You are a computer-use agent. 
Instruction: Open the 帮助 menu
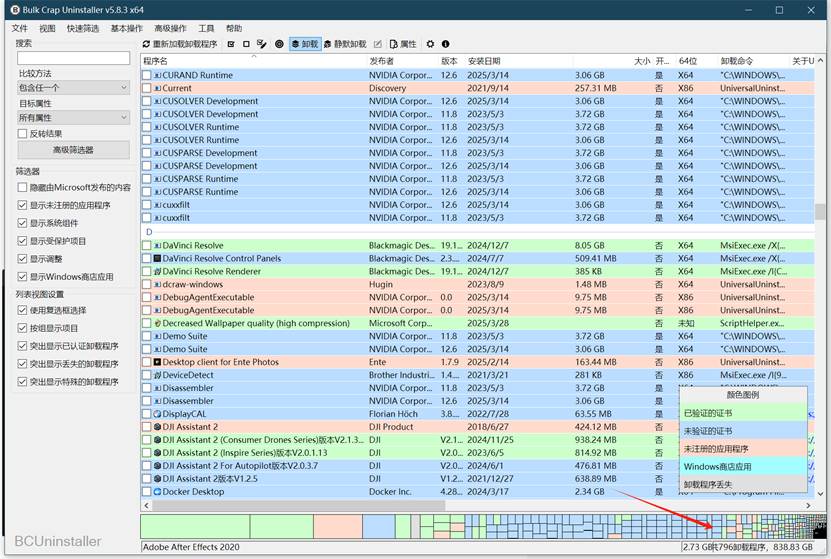234,28
